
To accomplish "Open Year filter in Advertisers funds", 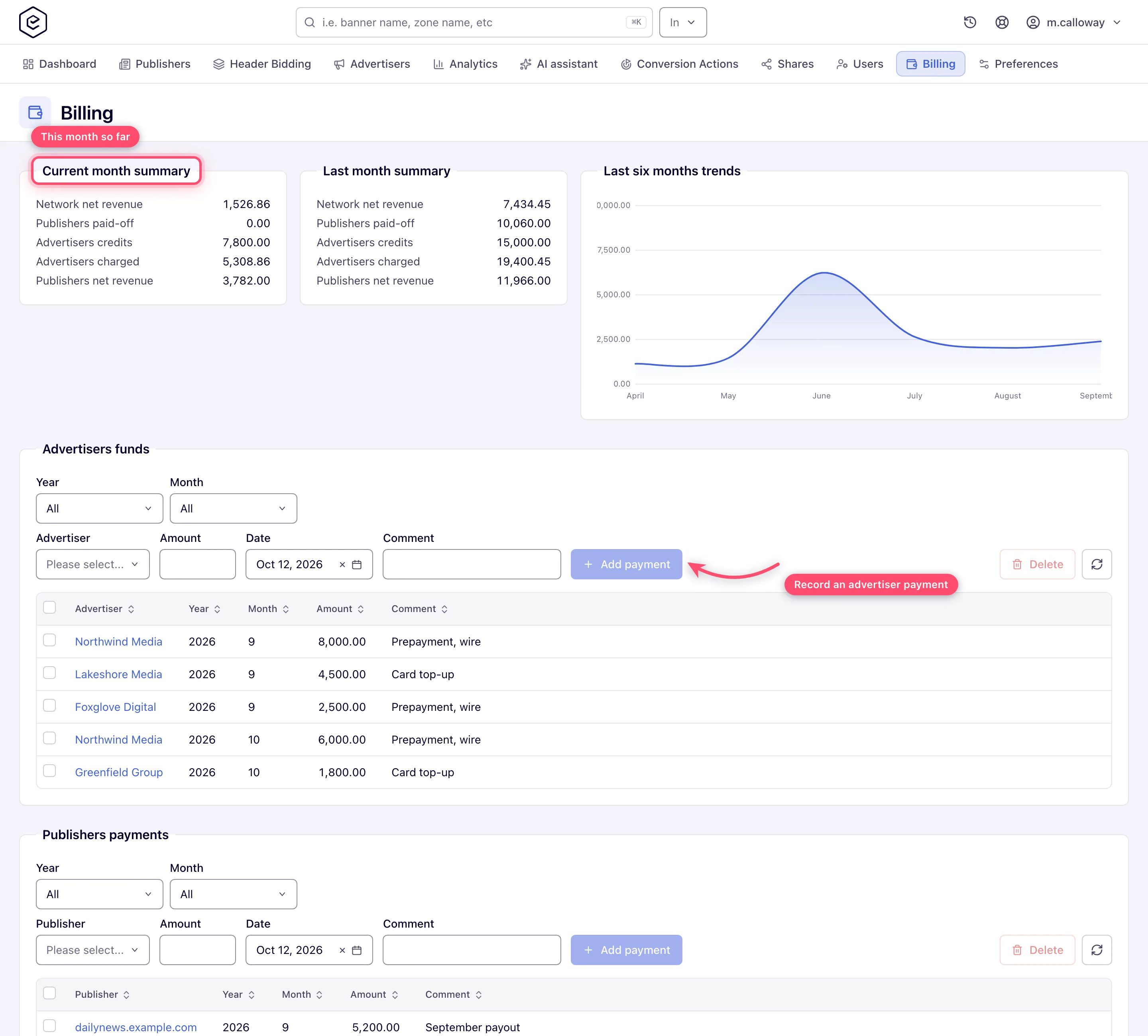I will coord(99,508).
